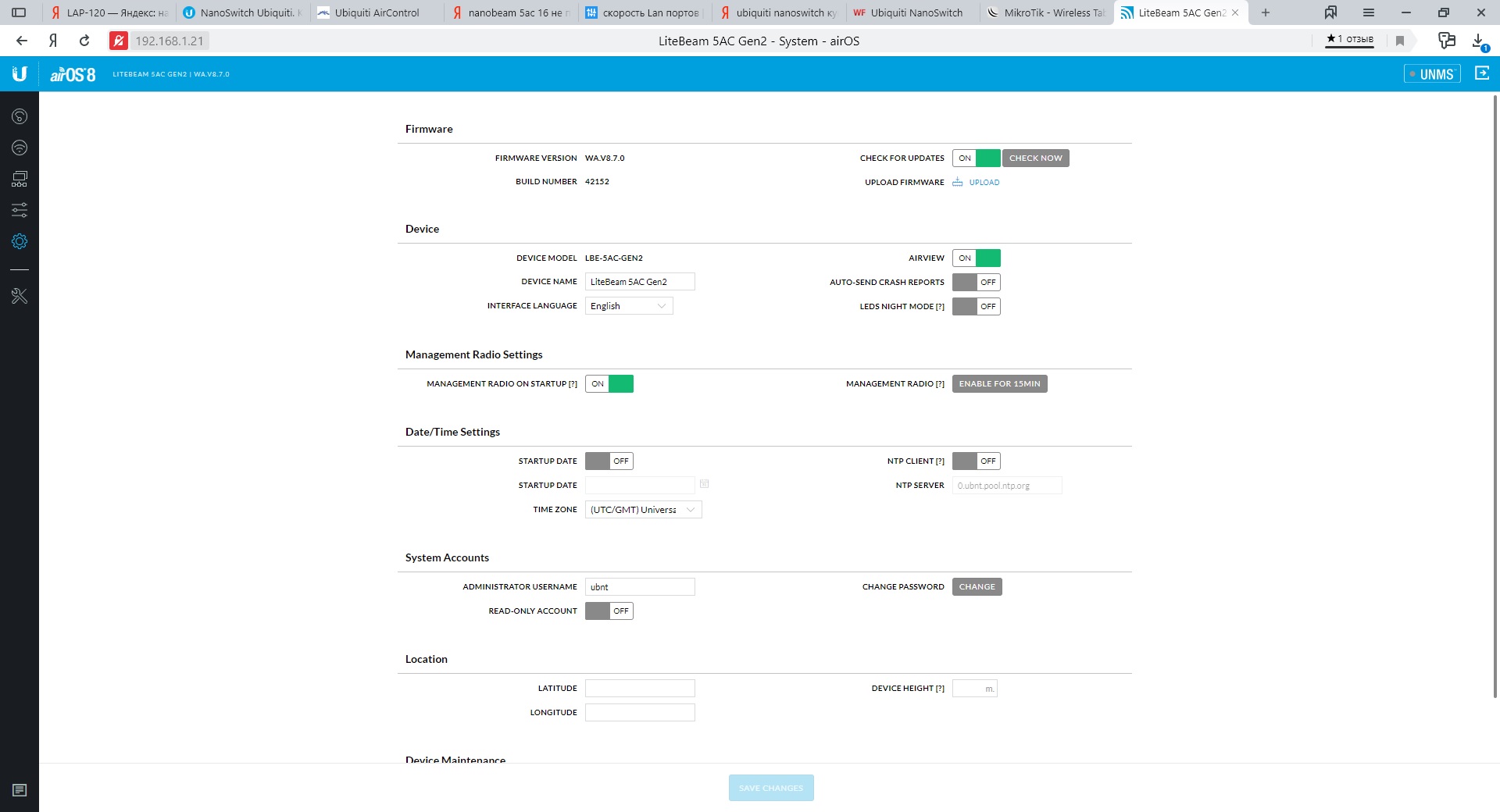The image size is (1500, 812).
Task: Open the System gear sidebar icon
Action: (20, 242)
